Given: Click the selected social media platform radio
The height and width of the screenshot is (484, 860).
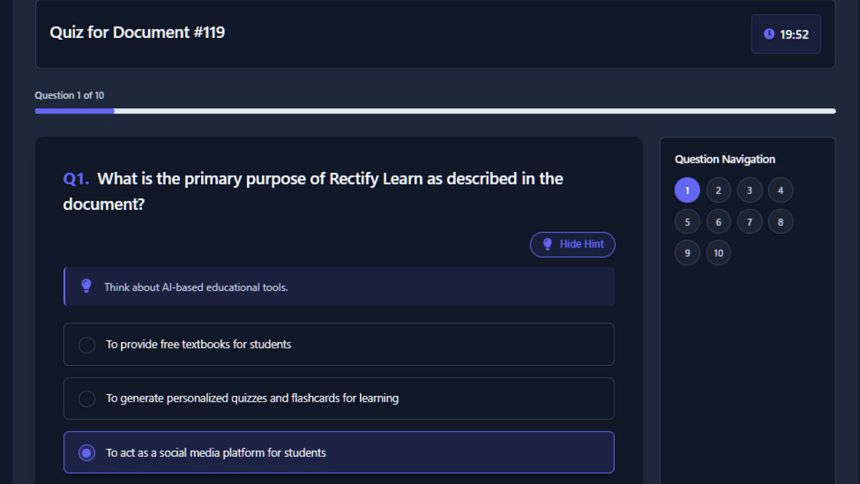Looking at the screenshot, I should [87, 453].
